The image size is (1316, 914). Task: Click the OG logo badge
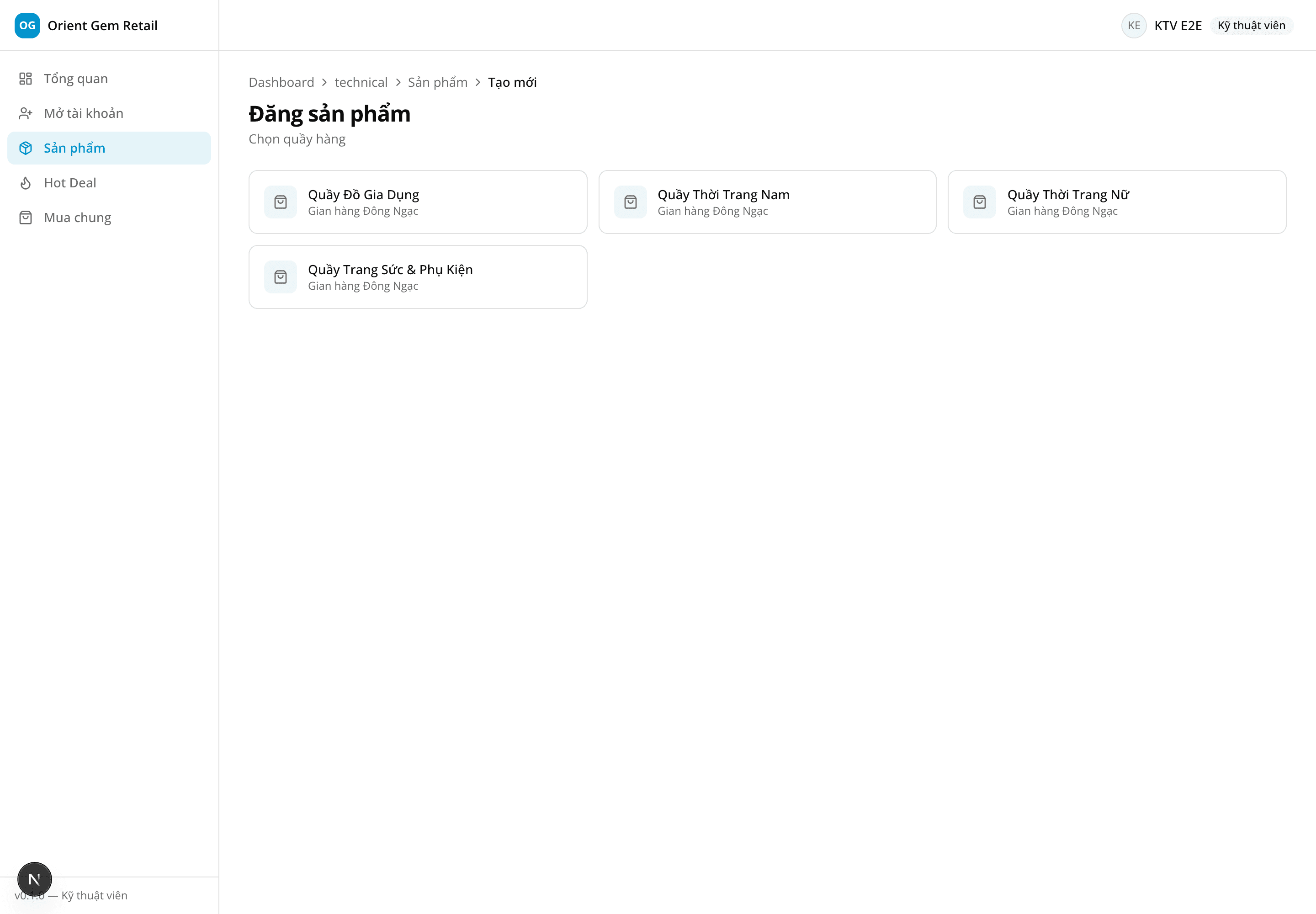coord(27,25)
